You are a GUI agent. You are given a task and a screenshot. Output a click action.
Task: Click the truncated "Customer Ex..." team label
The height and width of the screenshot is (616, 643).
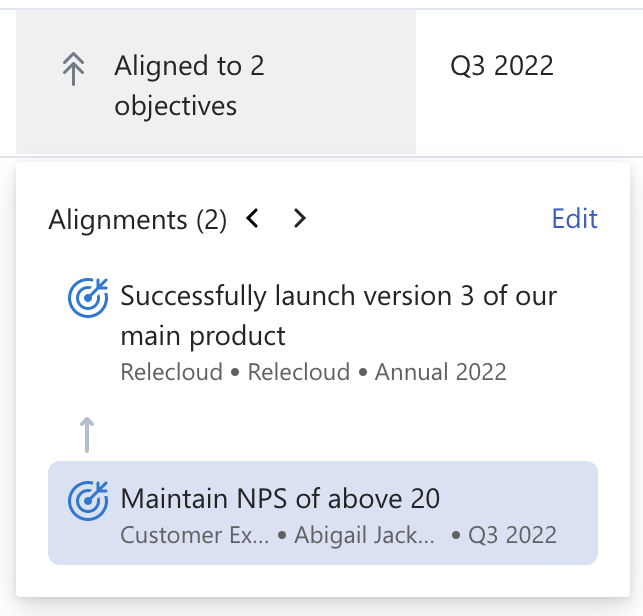[195, 535]
